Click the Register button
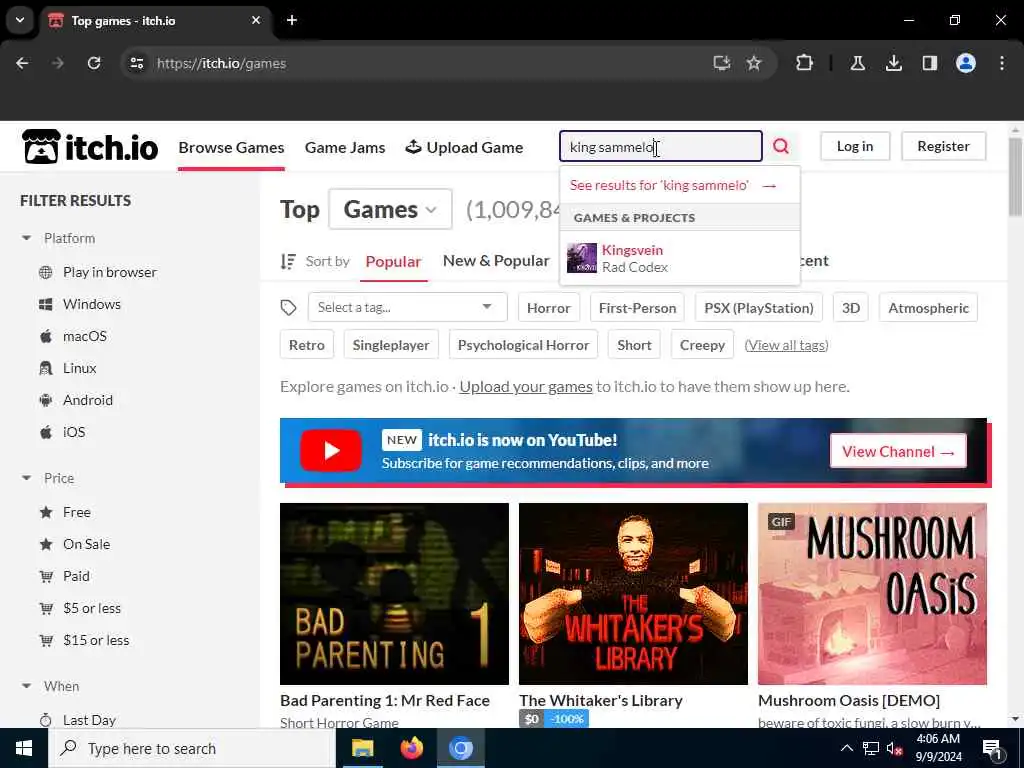 943,146
